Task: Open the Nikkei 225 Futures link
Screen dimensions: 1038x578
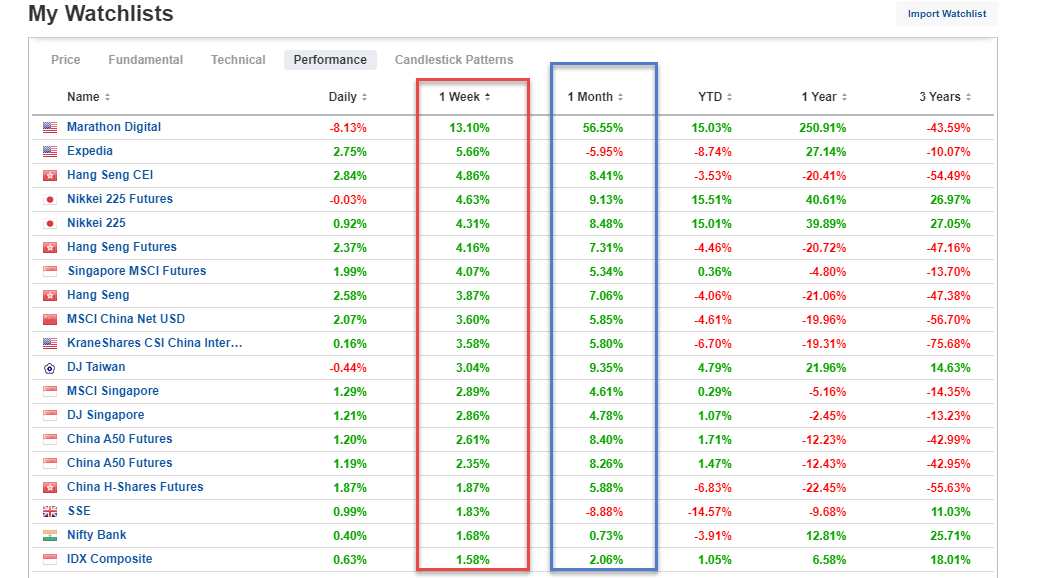Action: [120, 199]
